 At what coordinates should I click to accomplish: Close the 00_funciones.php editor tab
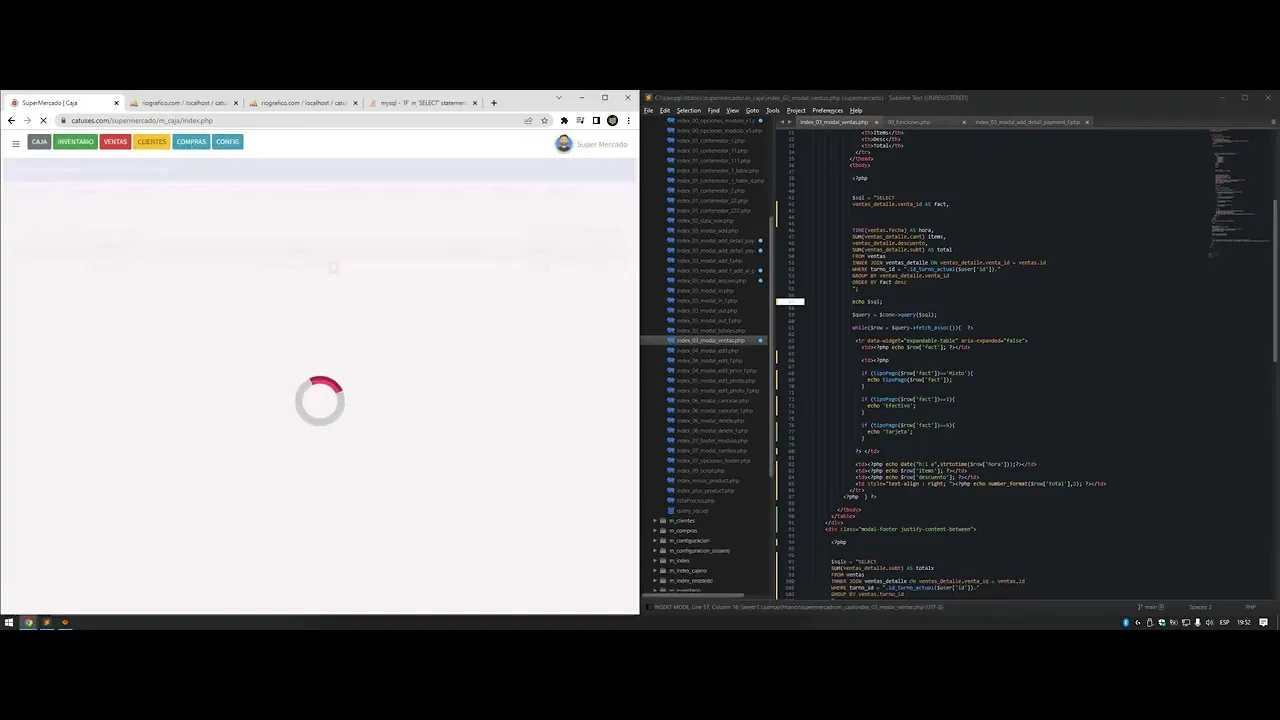click(x=964, y=122)
